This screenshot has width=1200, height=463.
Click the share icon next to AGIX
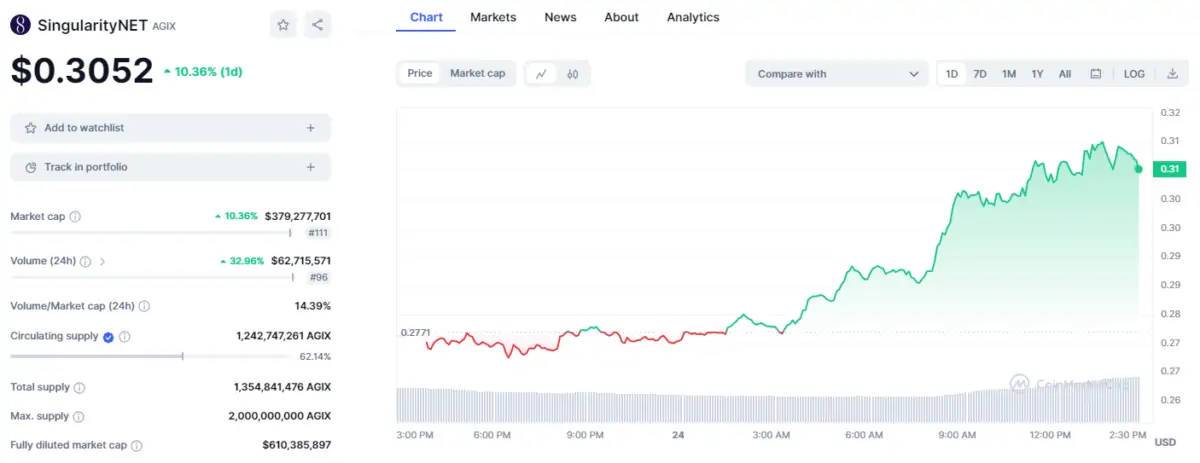point(317,25)
